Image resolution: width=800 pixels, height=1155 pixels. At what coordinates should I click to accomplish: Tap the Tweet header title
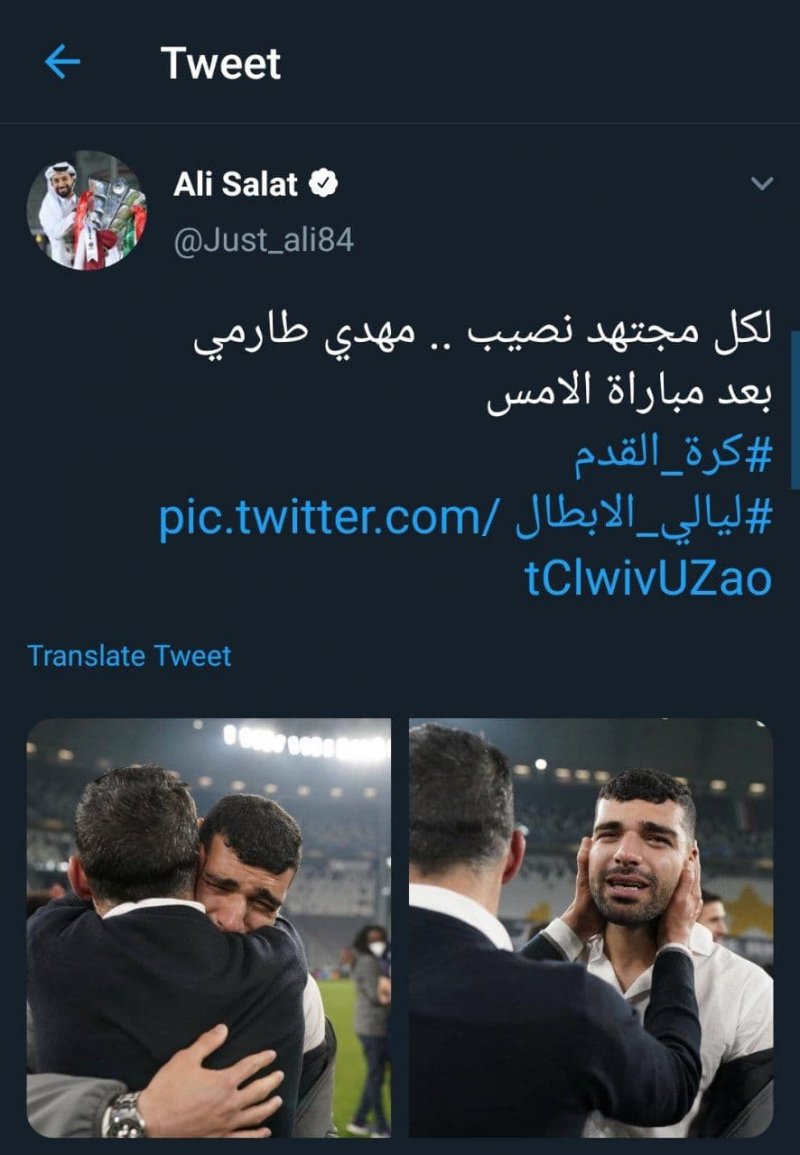click(x=220, y=63)
